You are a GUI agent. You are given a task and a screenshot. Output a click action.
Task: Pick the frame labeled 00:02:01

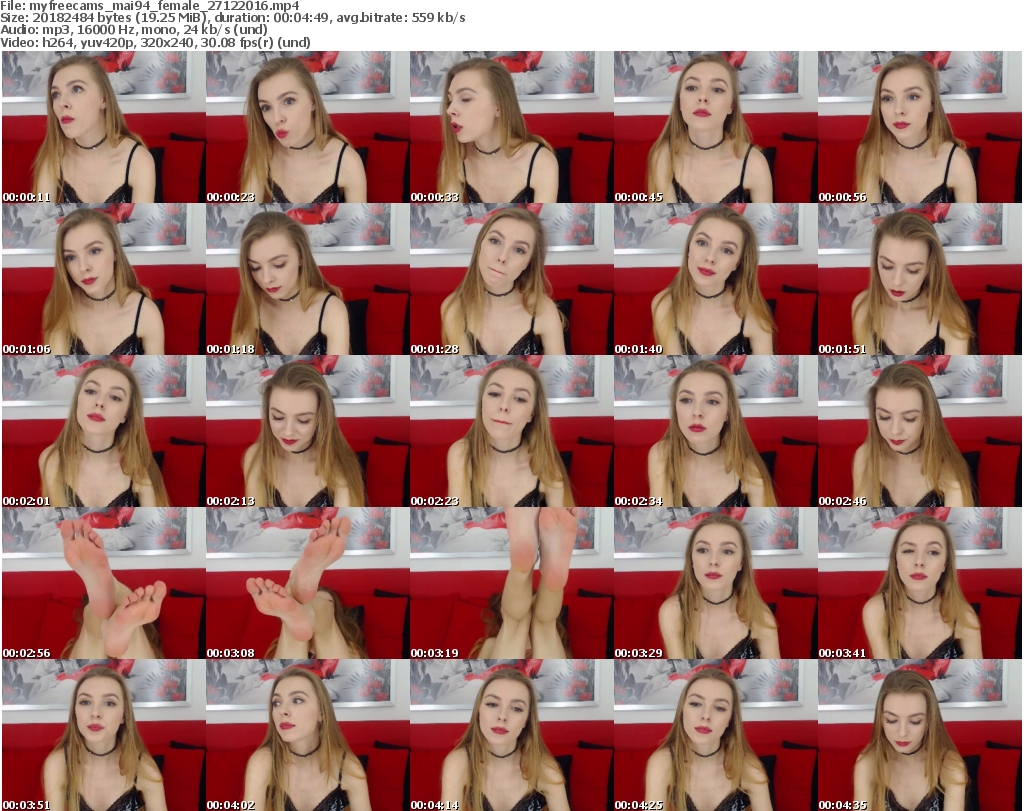pyautogui.click(x=103, y=432)
